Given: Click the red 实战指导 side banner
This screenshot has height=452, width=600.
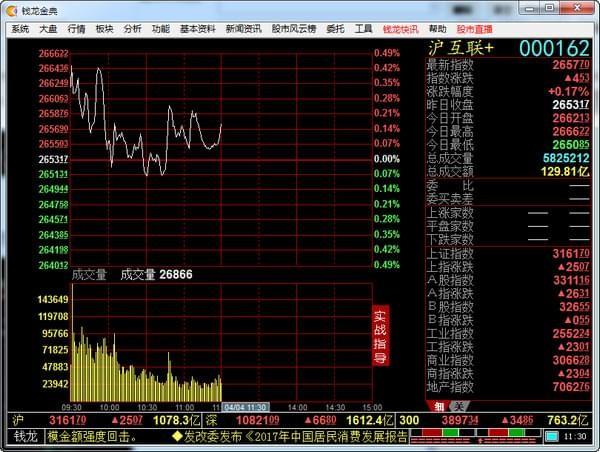Looking at the screenshot, I should pyautogui.click(x=380, y=336).
